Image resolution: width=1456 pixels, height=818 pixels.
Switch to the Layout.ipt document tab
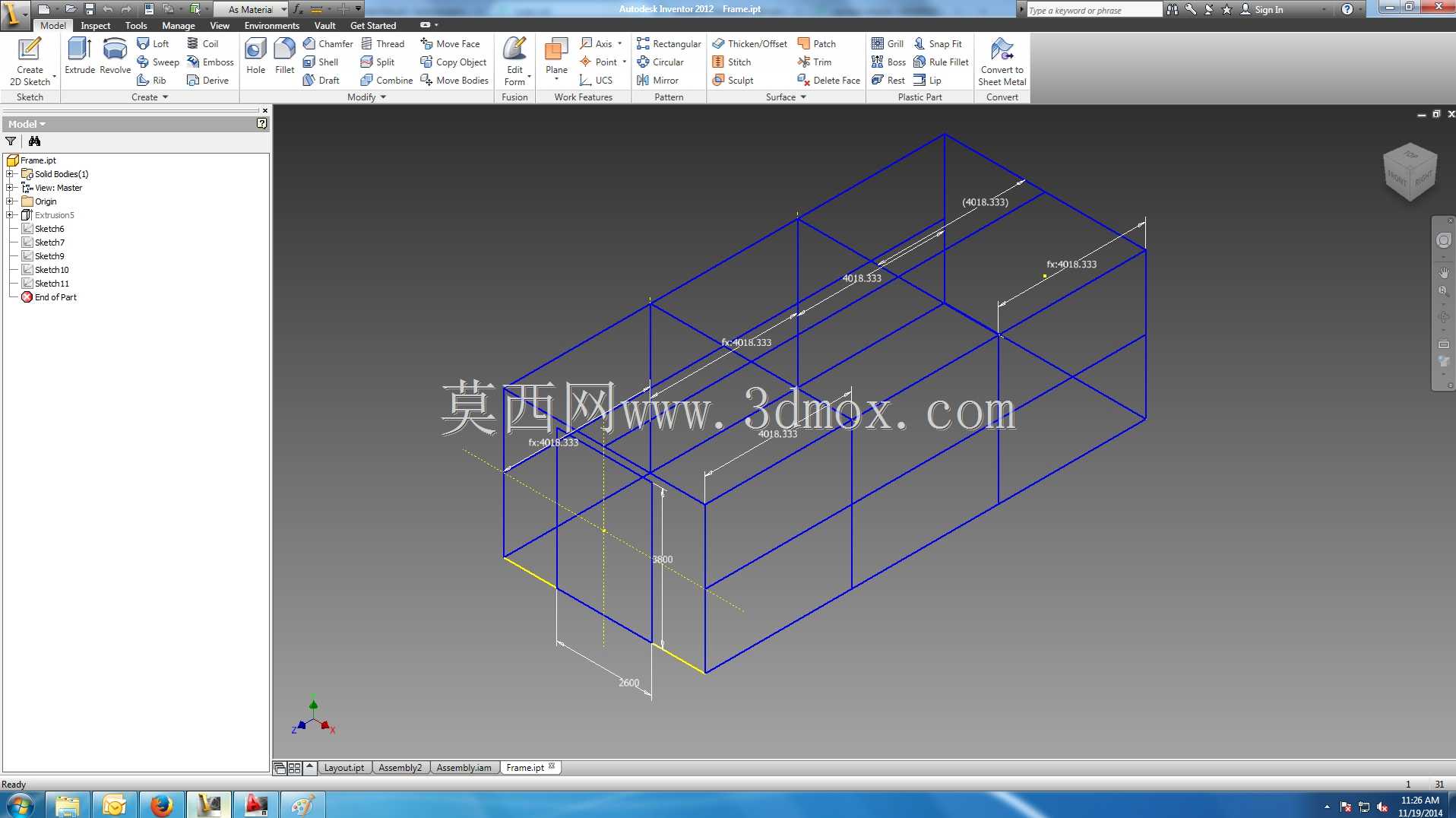tap(344, 768)
